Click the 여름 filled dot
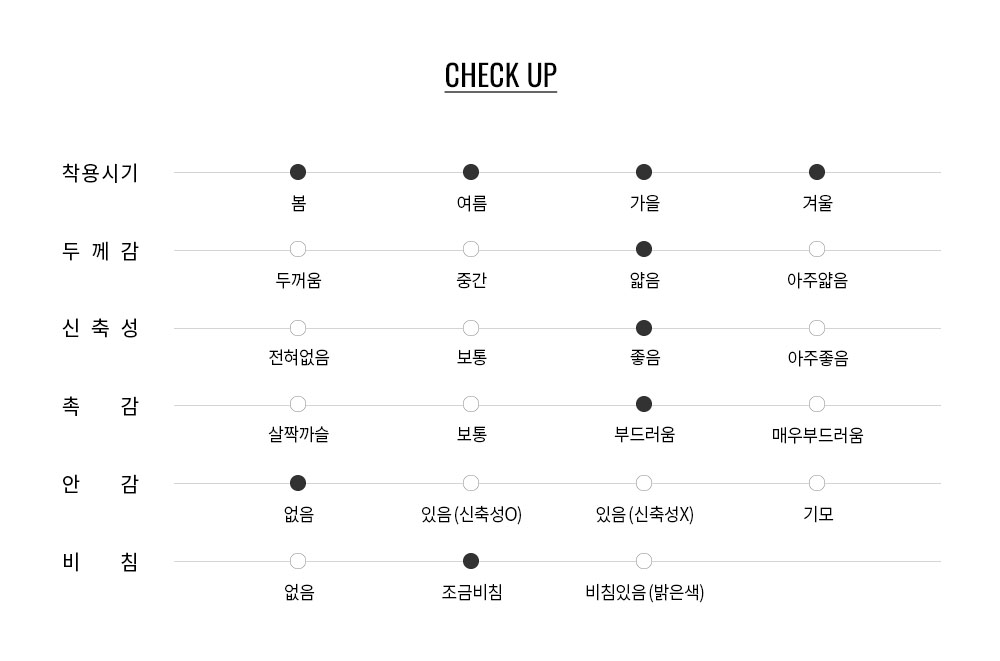The height and width of the screenshot is (661, 1000). pyautogui.click(x=471, y=172)
